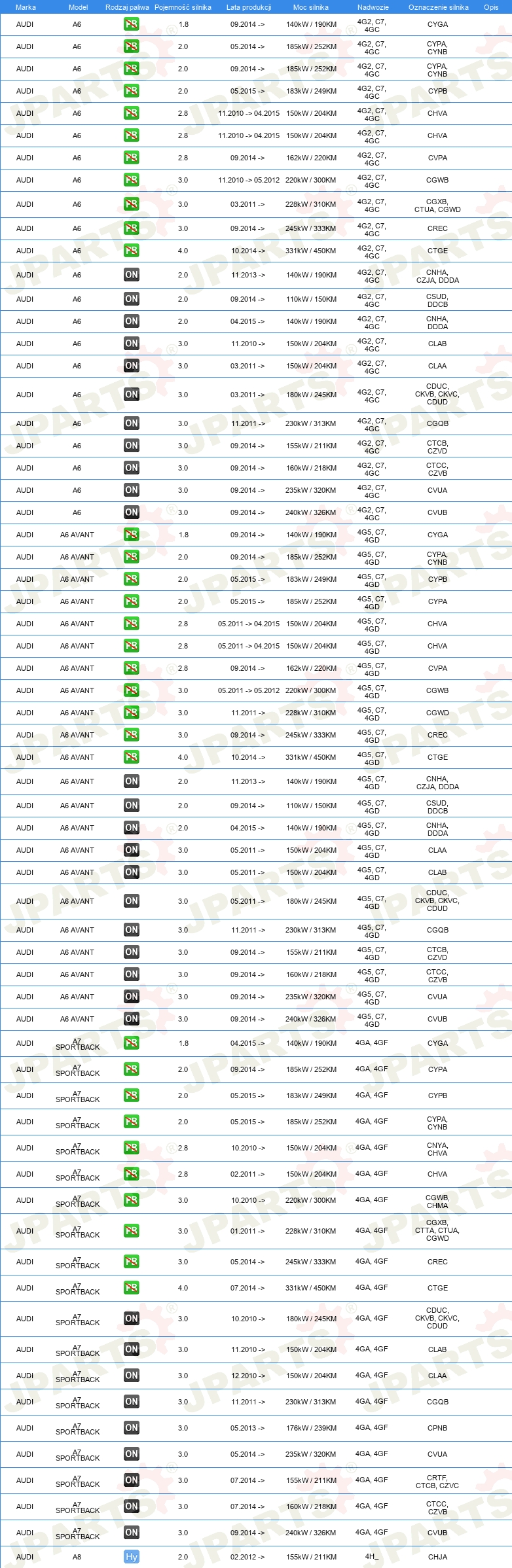This screenshot has height=1568, width=512.
Task: Click the Marka column header
Action: [26, 7]
